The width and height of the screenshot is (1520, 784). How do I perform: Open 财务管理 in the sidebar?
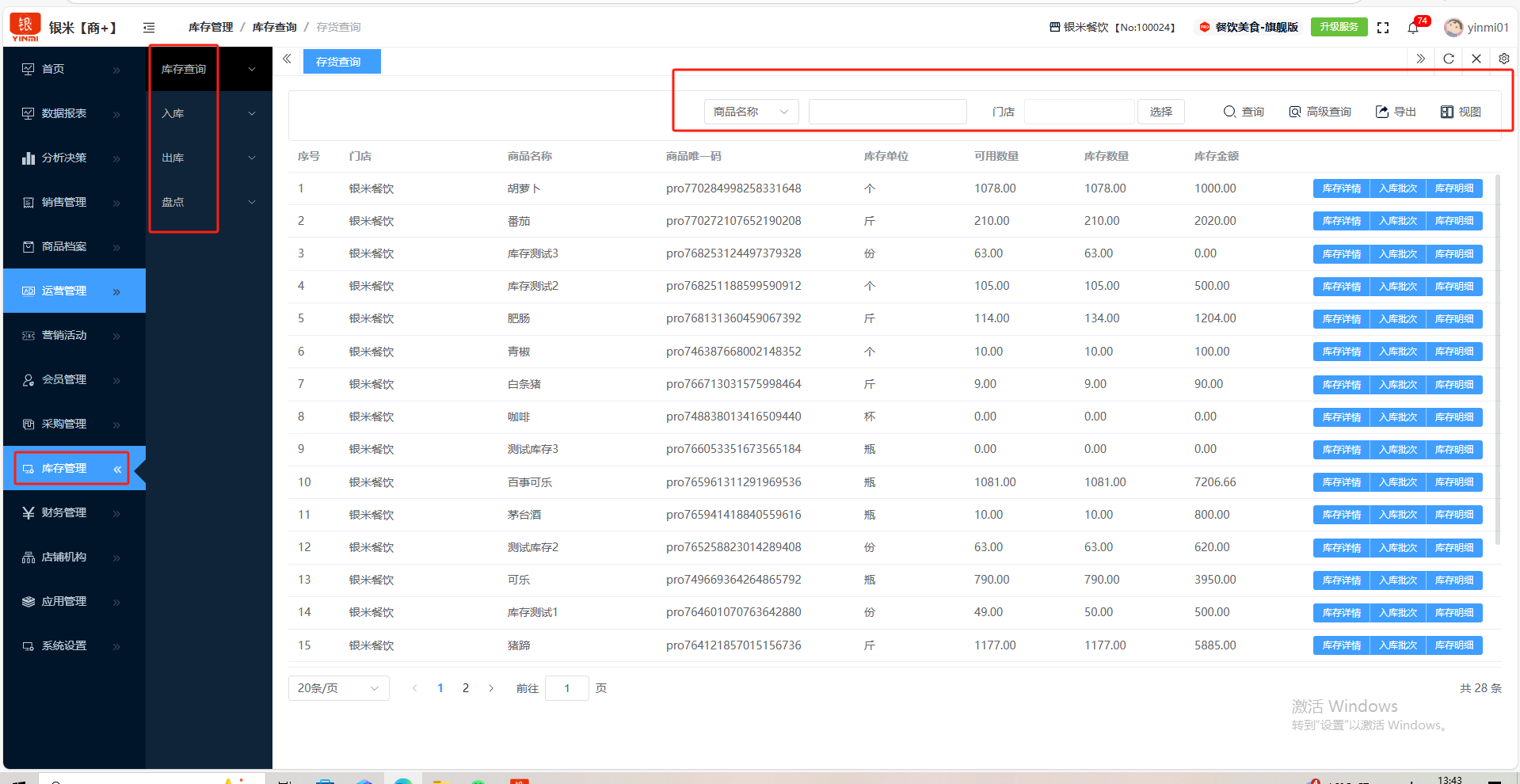tap(64, 512)
